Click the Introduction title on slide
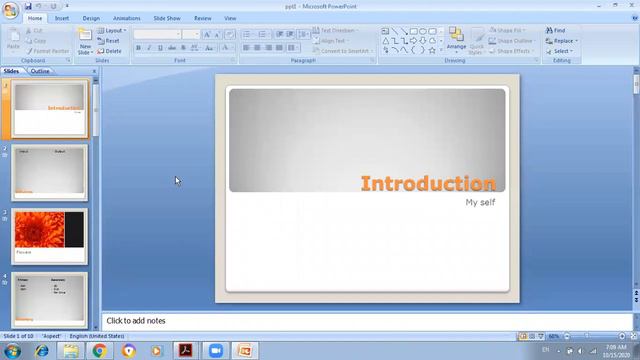 point(428,183)
